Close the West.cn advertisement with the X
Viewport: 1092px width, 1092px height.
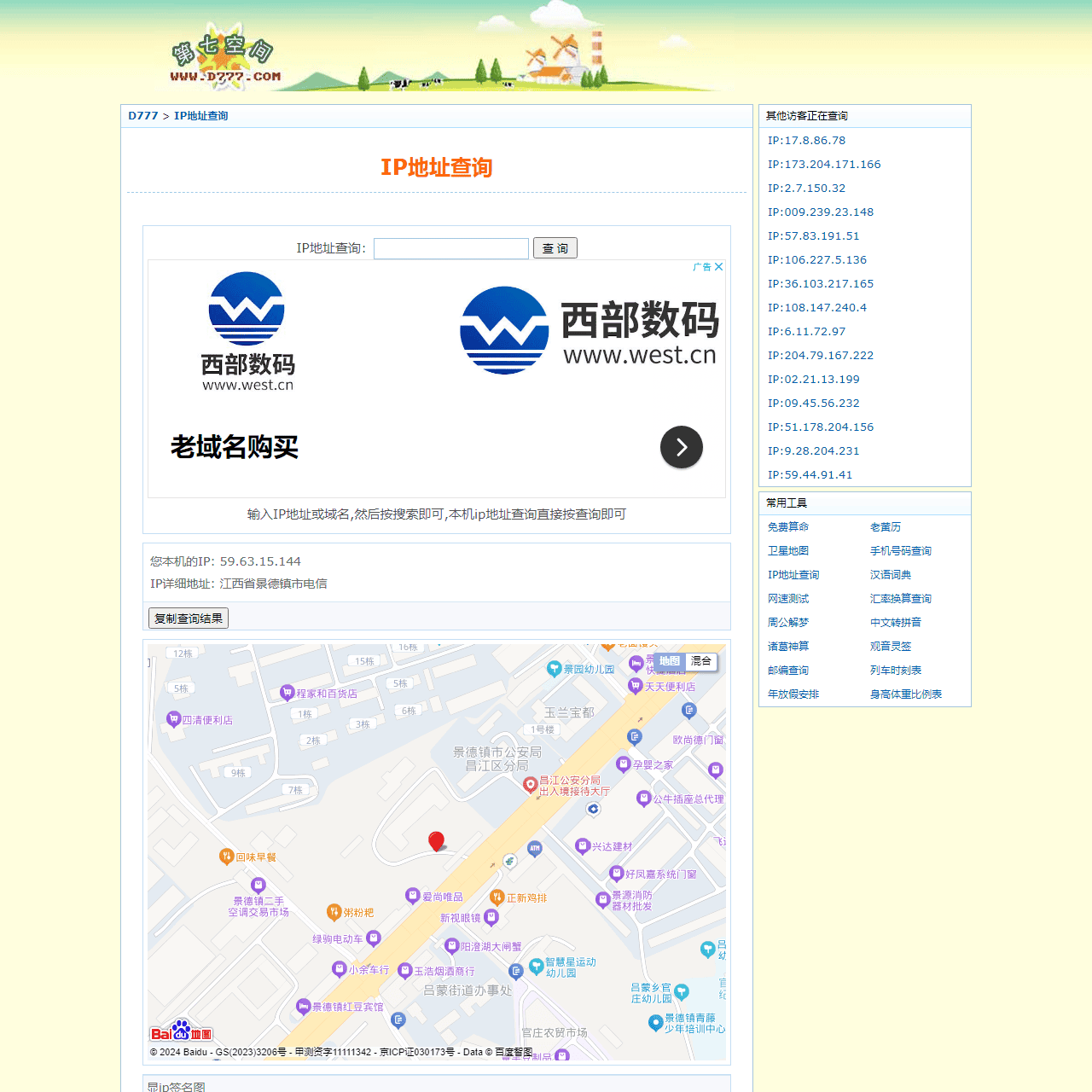coord(719,267)
